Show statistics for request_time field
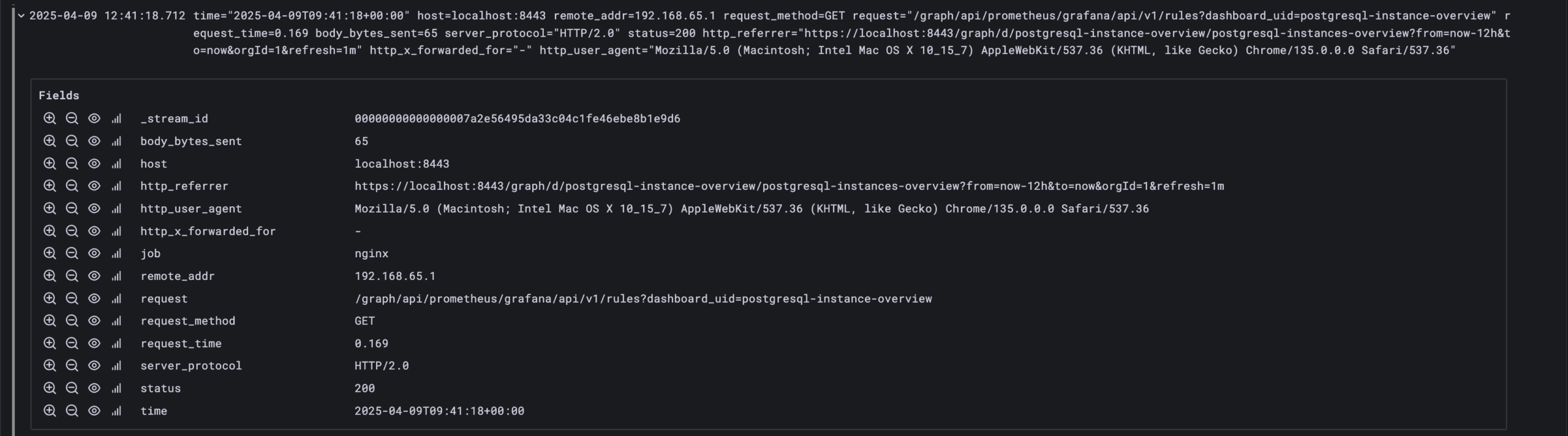The width and height of the screenshot is (1568, 436). pos(116,344)
